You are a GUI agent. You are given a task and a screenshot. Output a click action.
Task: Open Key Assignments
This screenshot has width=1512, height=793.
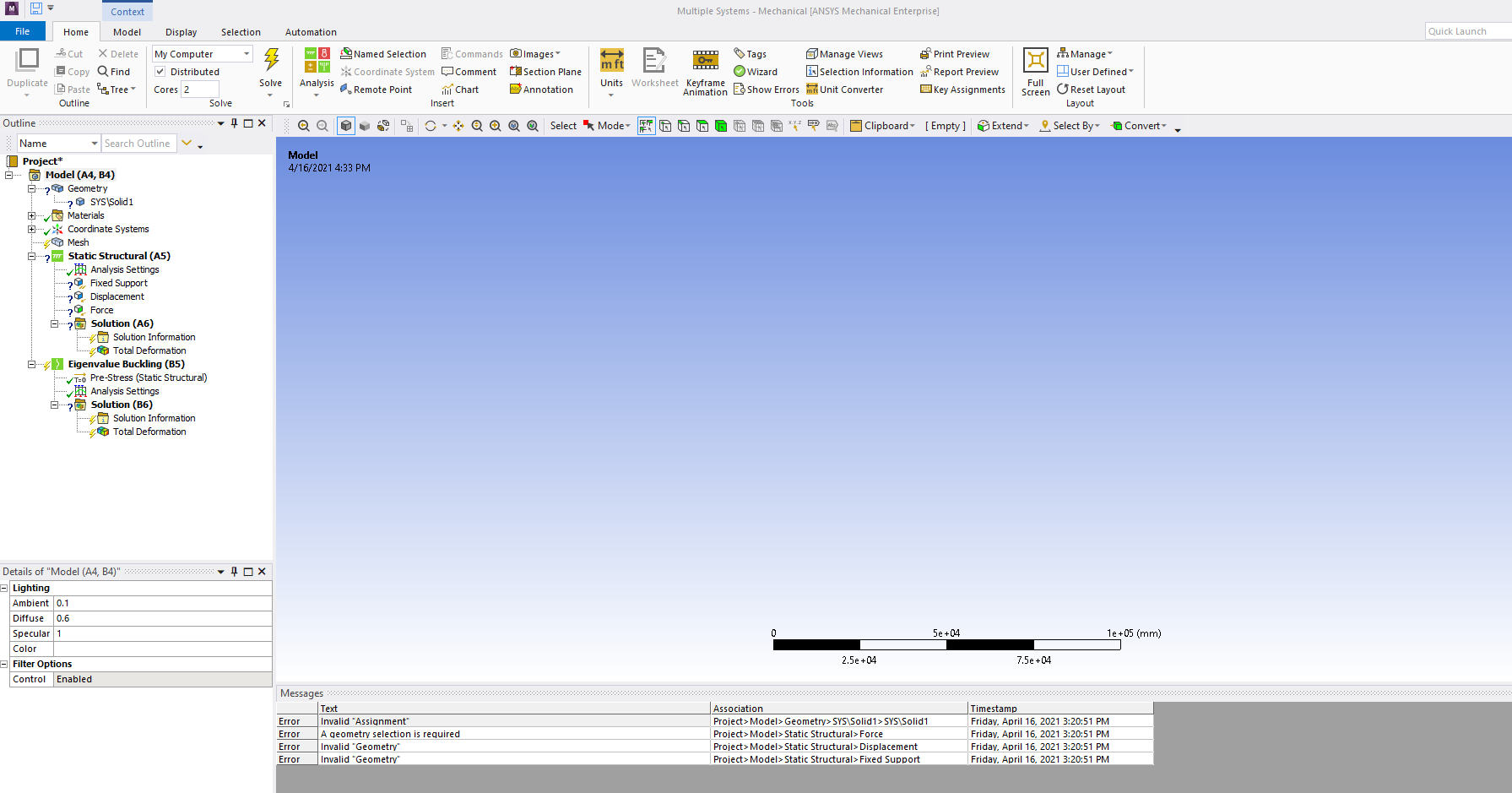963,90
